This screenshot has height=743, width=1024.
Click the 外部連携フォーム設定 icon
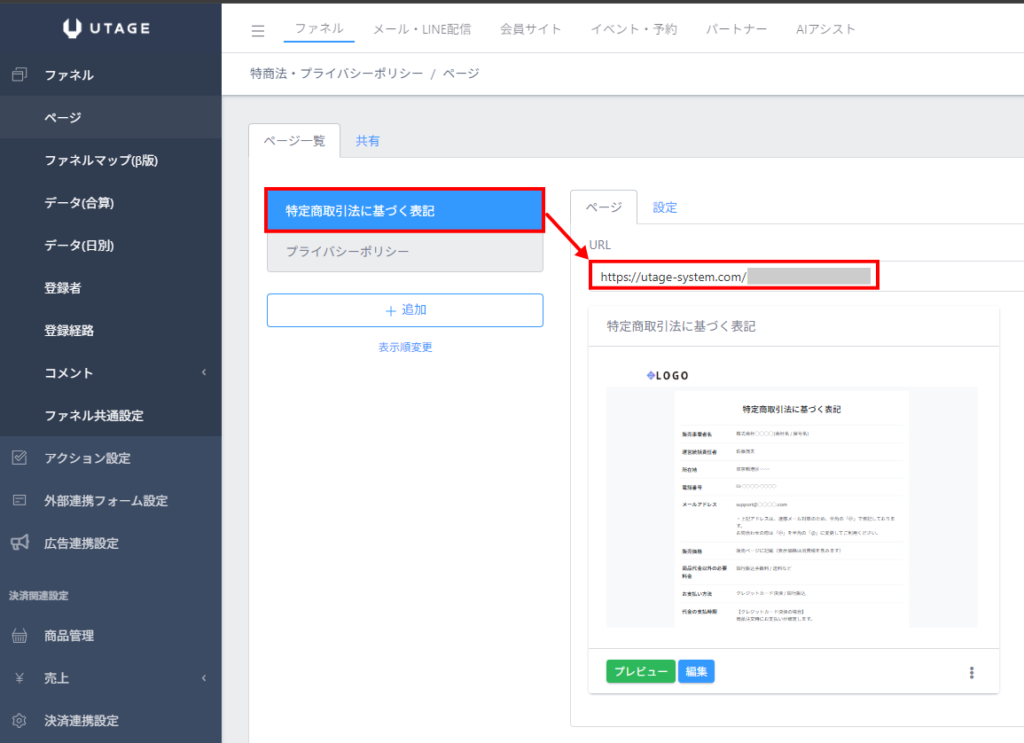[19, 501]
